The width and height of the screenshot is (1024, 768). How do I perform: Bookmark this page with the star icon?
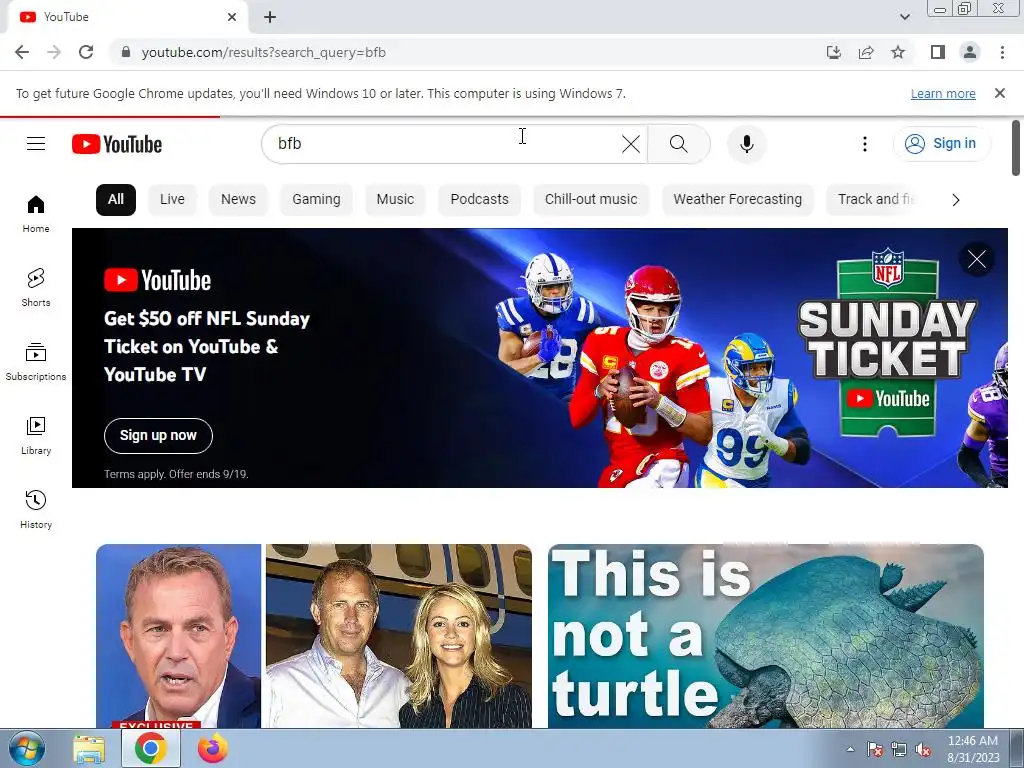click(x=898, y=52)
